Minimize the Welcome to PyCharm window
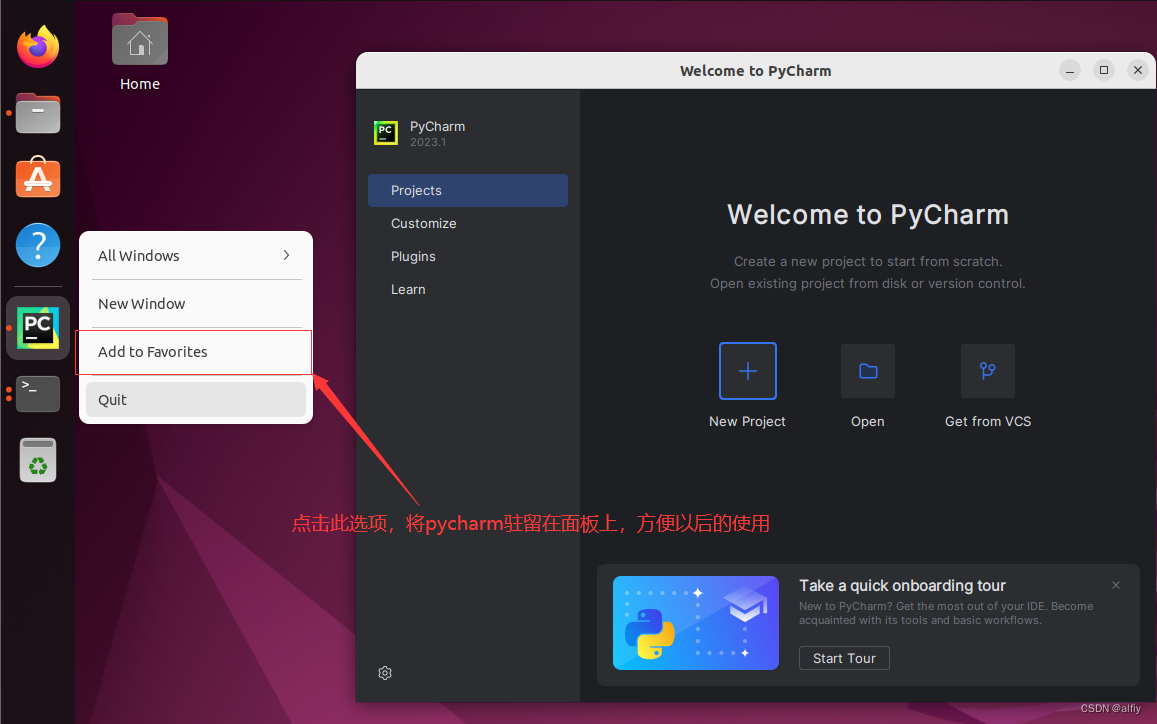 click(1070, 70)
